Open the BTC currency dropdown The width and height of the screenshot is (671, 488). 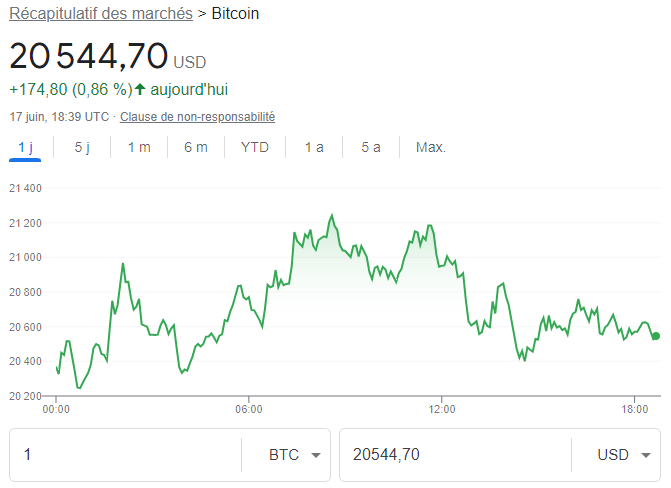pyautogui.click(x=296, y=455)
